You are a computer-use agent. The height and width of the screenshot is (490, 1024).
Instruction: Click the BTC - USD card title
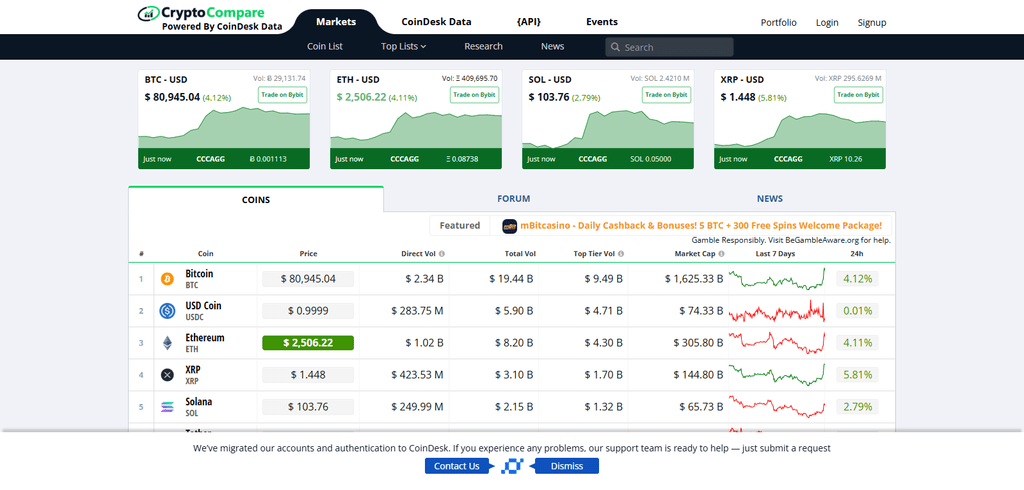[x=166, y=80]
